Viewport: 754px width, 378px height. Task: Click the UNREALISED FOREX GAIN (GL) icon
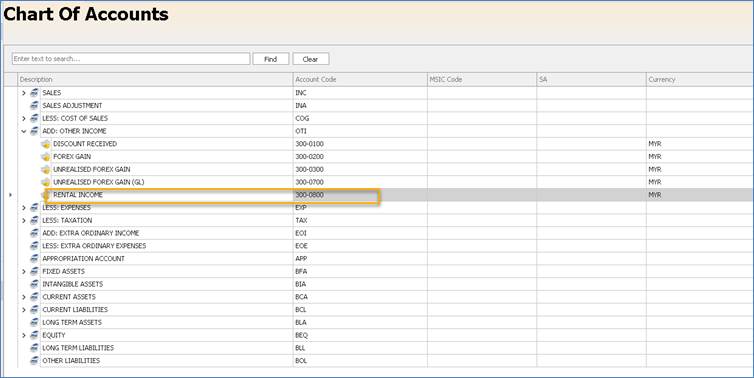coord(46,182)
